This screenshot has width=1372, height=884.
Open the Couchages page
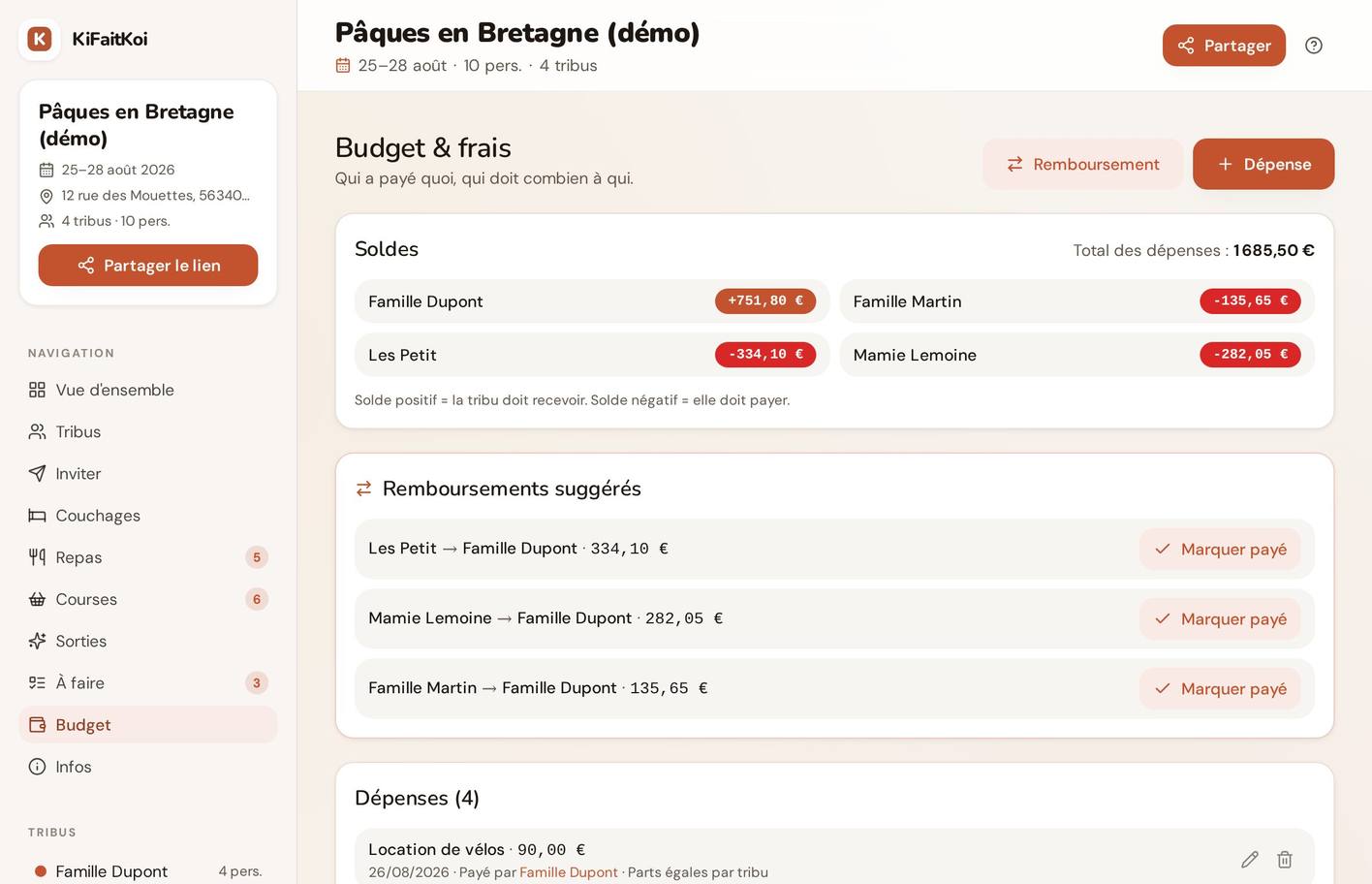pos(148,516)
